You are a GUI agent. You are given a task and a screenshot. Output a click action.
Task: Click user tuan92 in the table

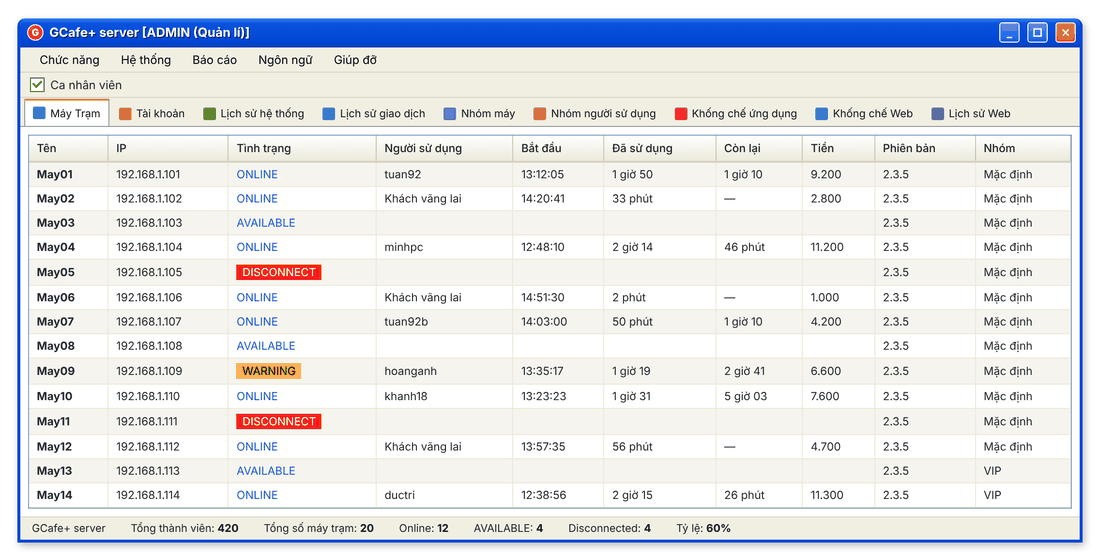[x=403, y=174]
